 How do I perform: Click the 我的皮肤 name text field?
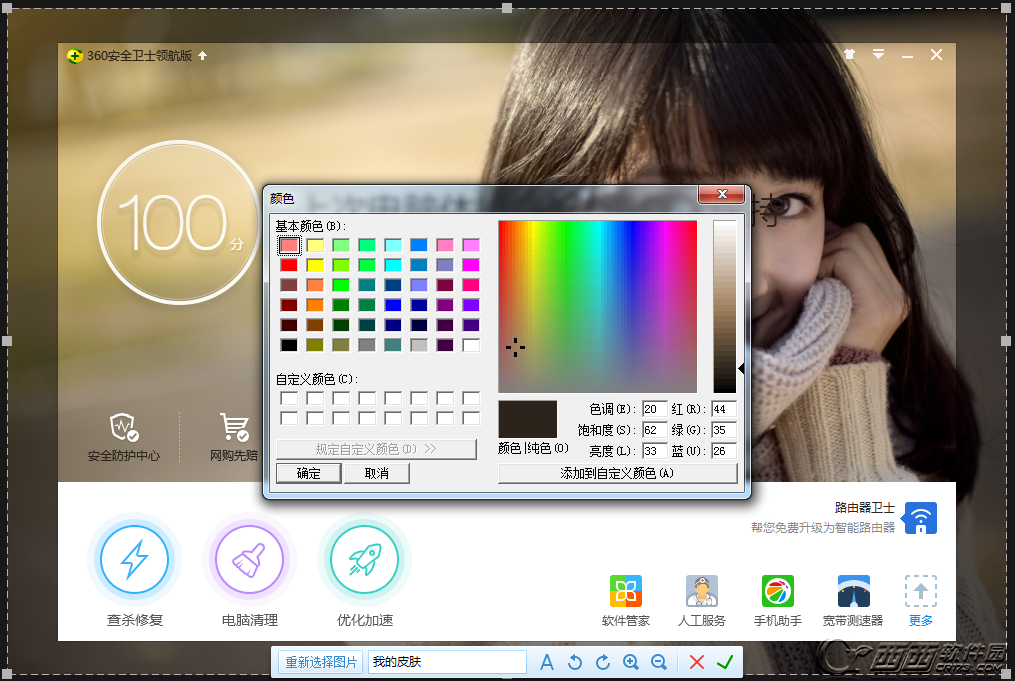point(446,662)
